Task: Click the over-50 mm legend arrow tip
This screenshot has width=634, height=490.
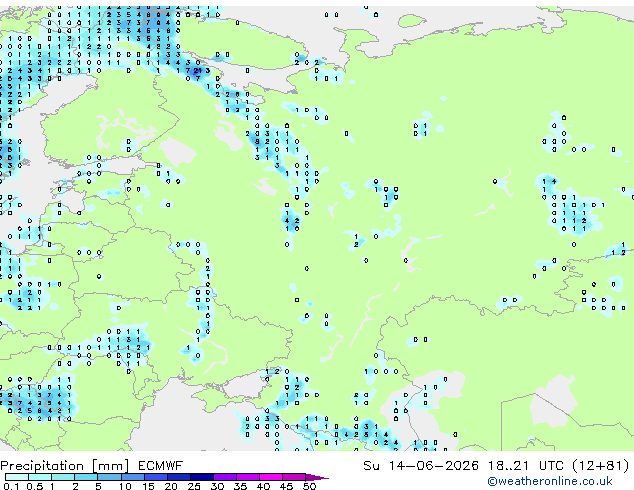Action: (x=317, y=477)
